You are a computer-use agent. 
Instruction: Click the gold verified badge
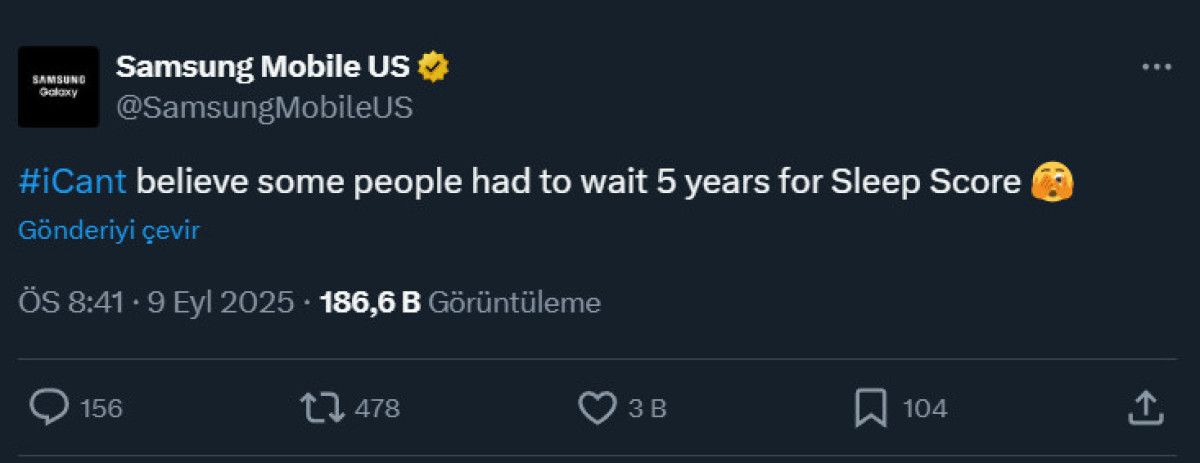click(x=434, y=67)
